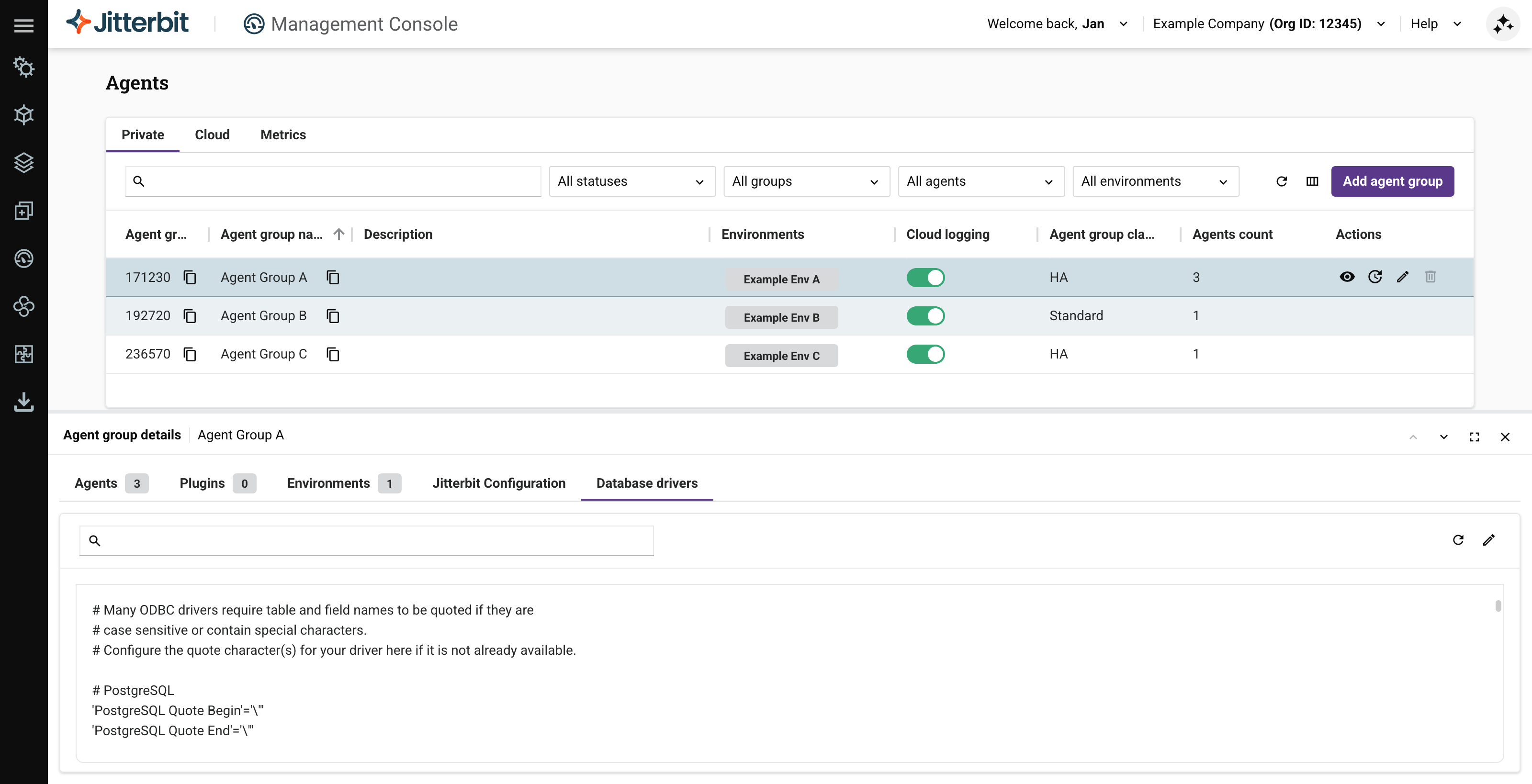Screen dimensions: 1532x784
Task: Expand the All environments filter
Action: tap(1155, 181)
